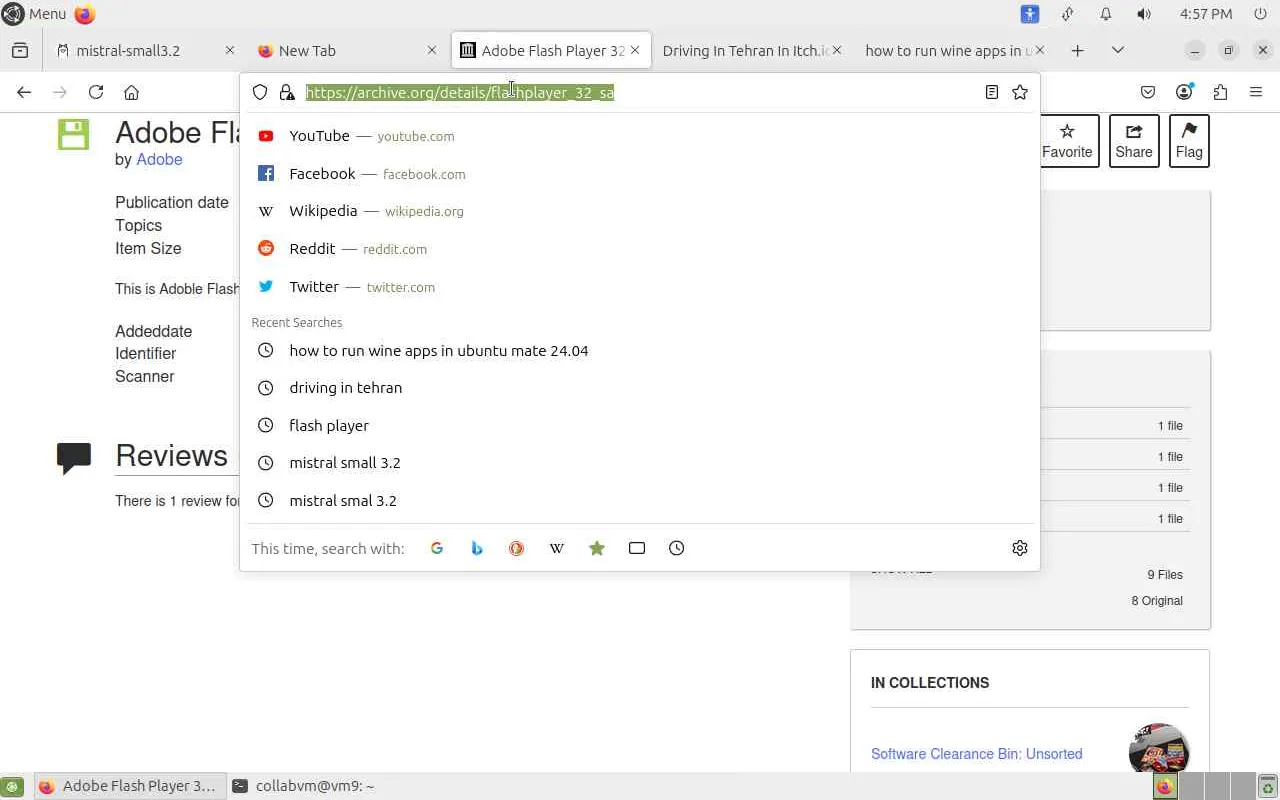
Task: Search open tabs using the tabs shortcut
Action: click(x=637, y=548)
